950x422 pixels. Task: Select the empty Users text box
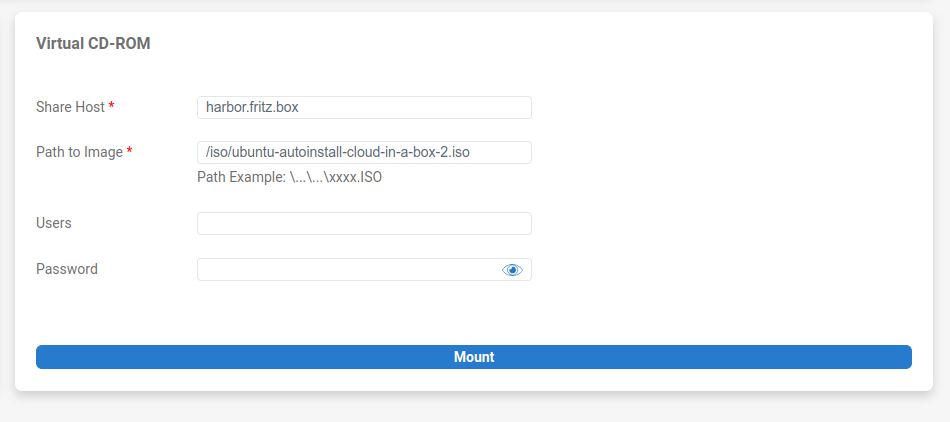(364, 223)
